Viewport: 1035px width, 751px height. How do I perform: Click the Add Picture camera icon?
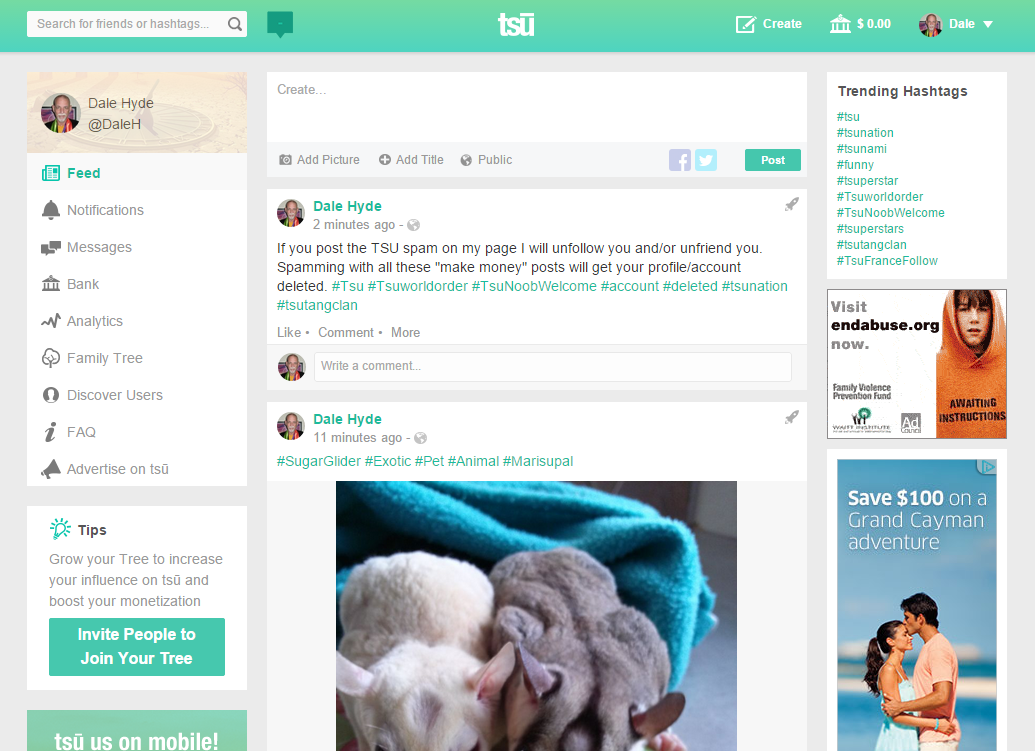[285, 160]
